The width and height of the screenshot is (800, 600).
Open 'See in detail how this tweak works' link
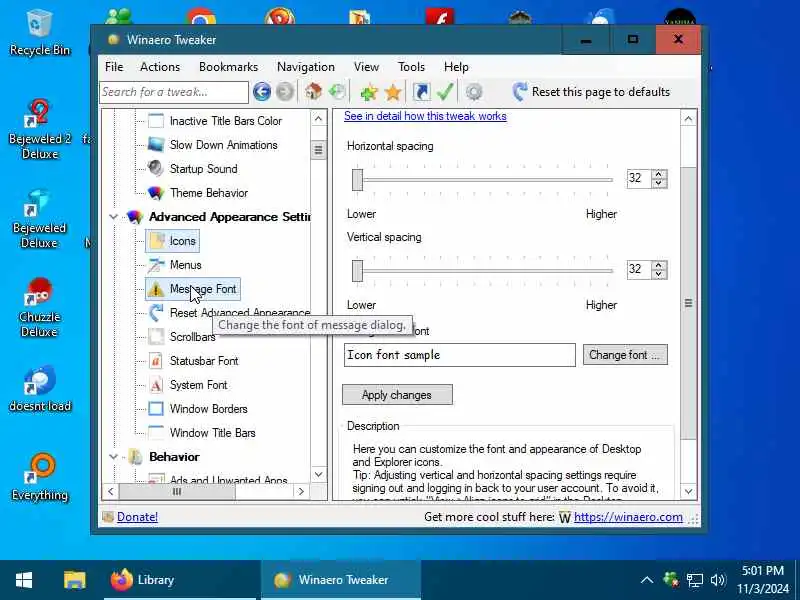click(425, 116)
